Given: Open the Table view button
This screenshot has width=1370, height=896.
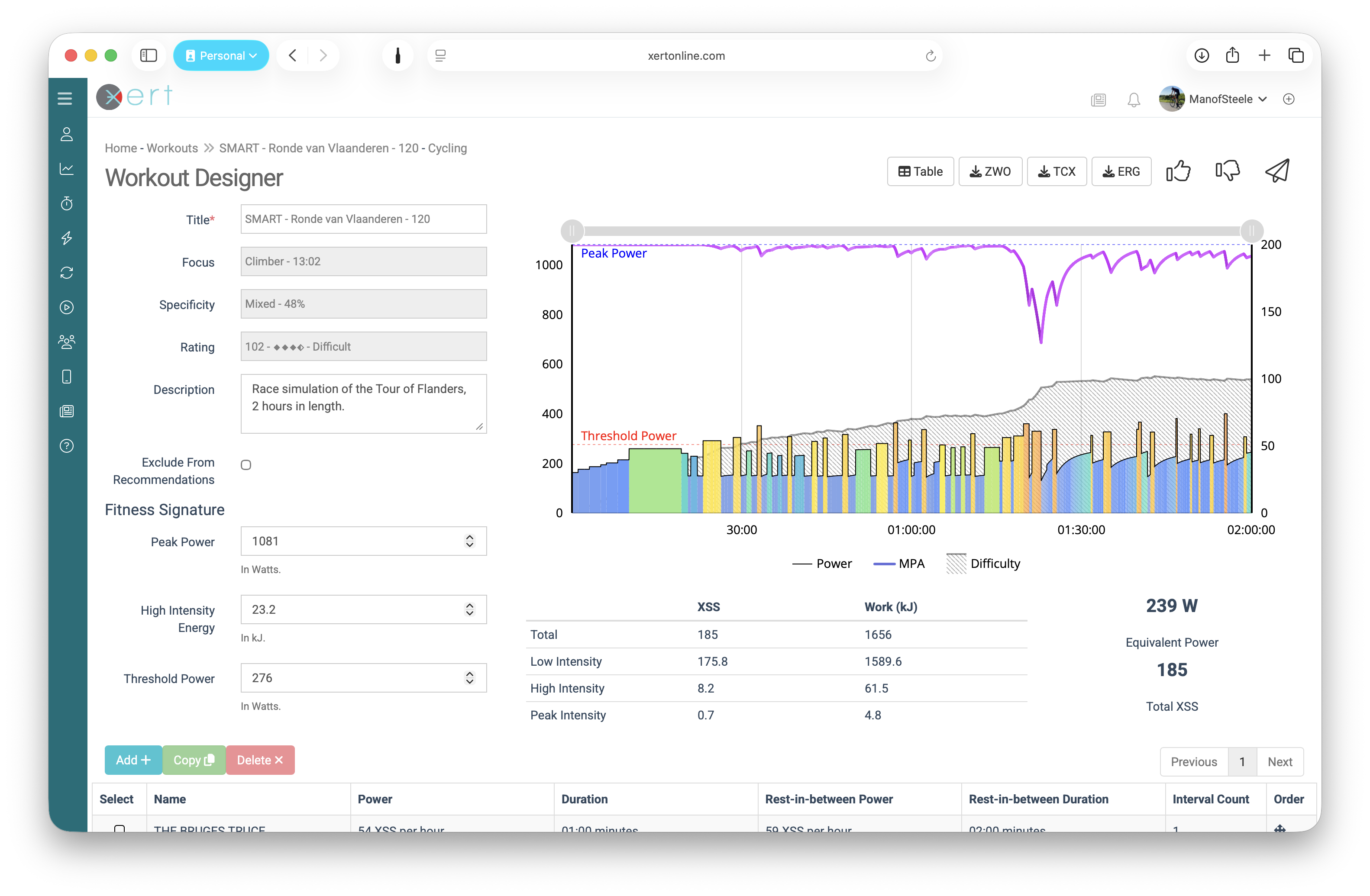Looking at the screenshot, I should coord(921,171).
